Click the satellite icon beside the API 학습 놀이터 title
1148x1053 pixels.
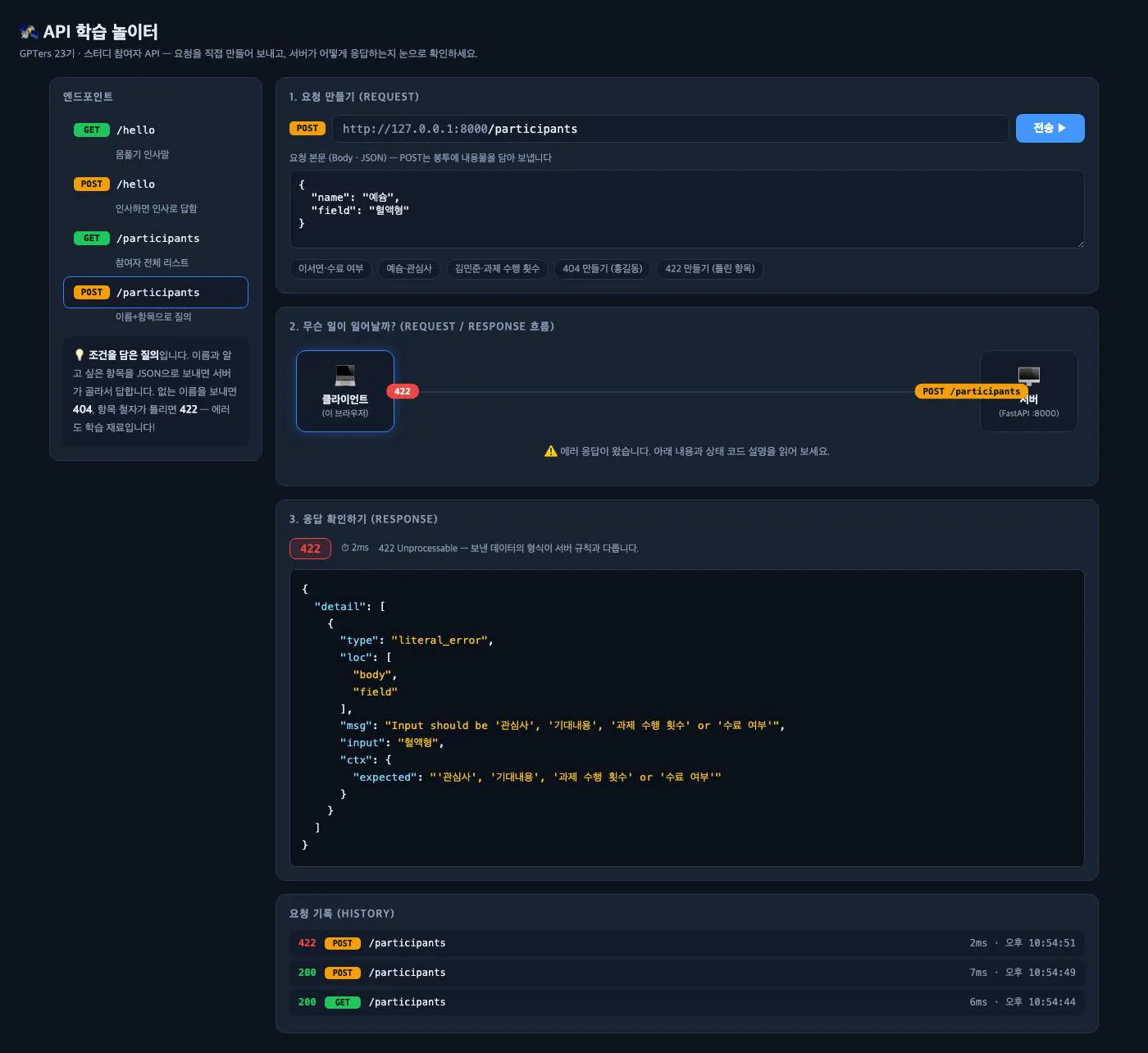click(x=29, y=32)
